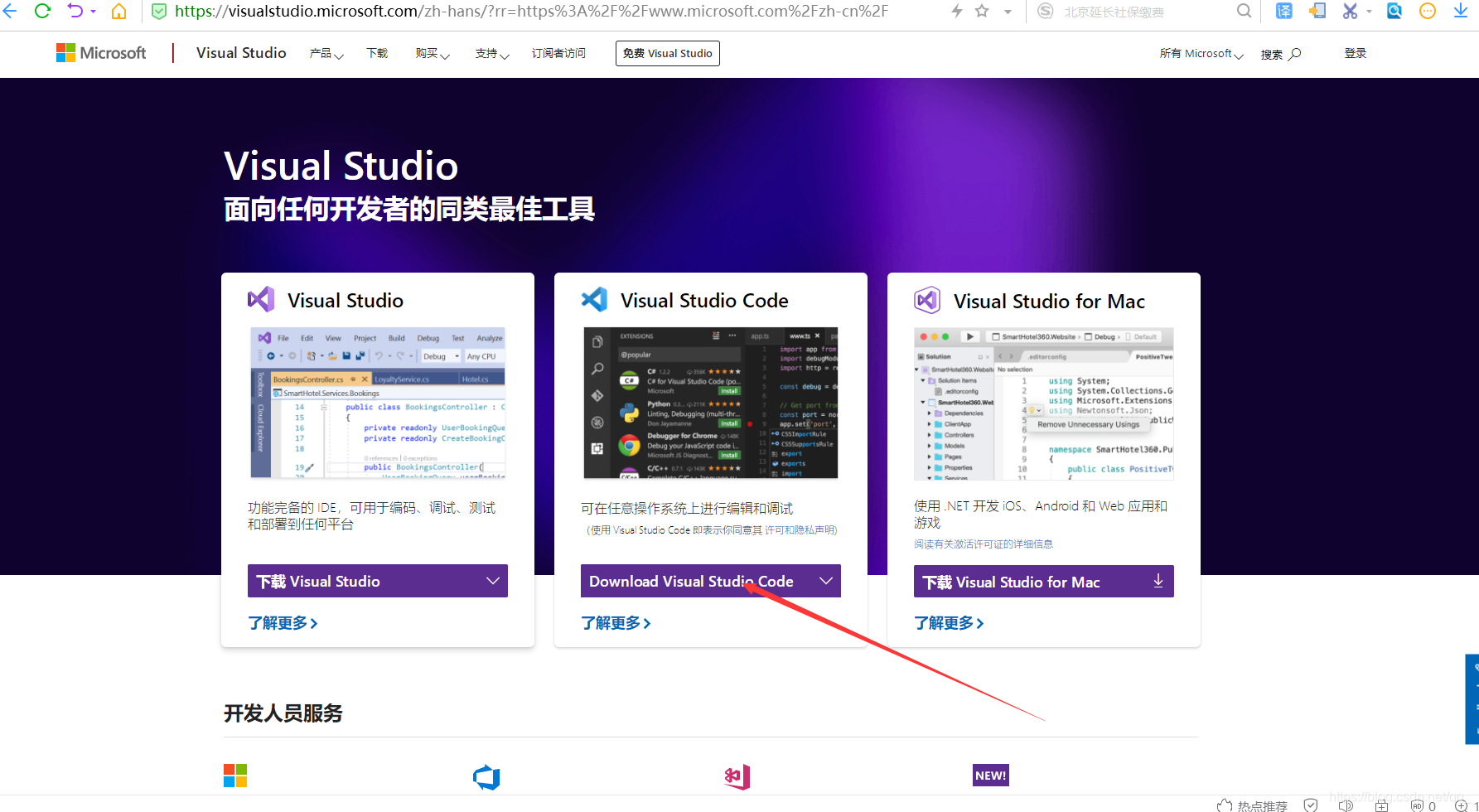Viewport: 1479px width, 812px height.
Task: Open the browser downloads arrow icon
Action: tap(1461, 12)
